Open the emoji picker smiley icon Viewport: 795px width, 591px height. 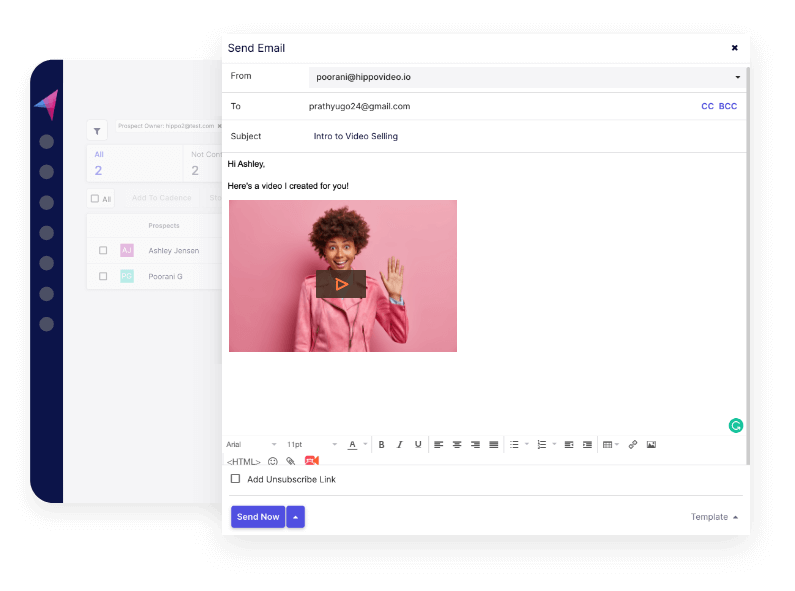[273, 462]
